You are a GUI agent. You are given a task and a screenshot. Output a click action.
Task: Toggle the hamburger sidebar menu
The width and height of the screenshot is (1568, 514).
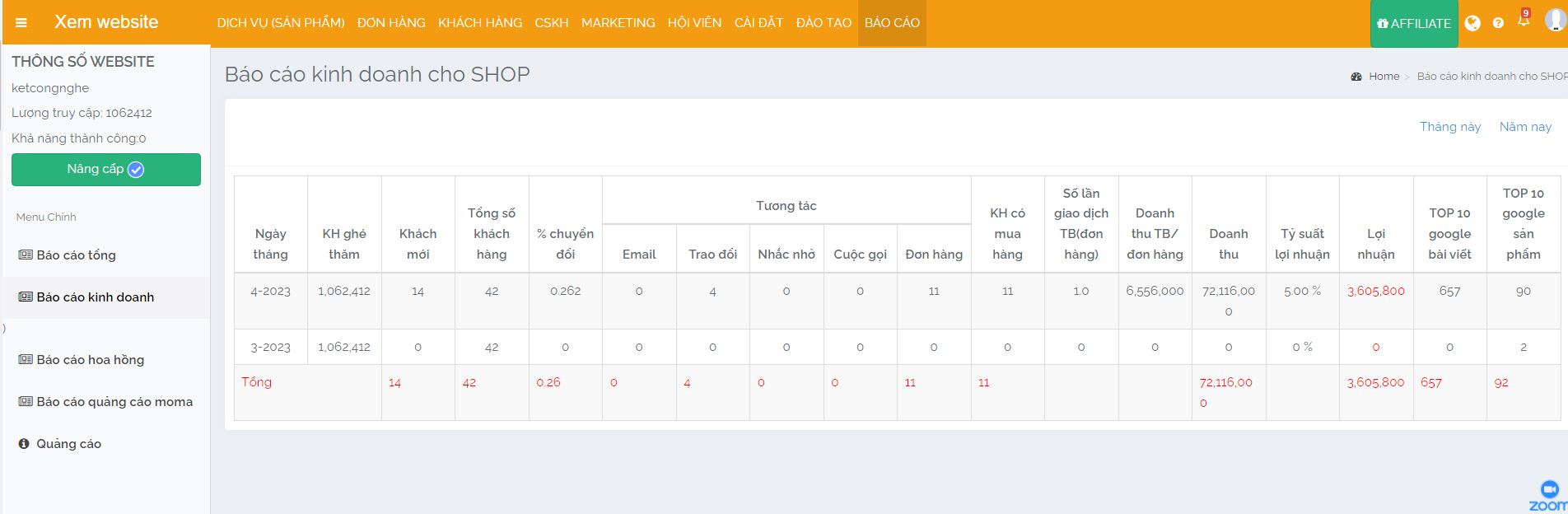[21, 23]
